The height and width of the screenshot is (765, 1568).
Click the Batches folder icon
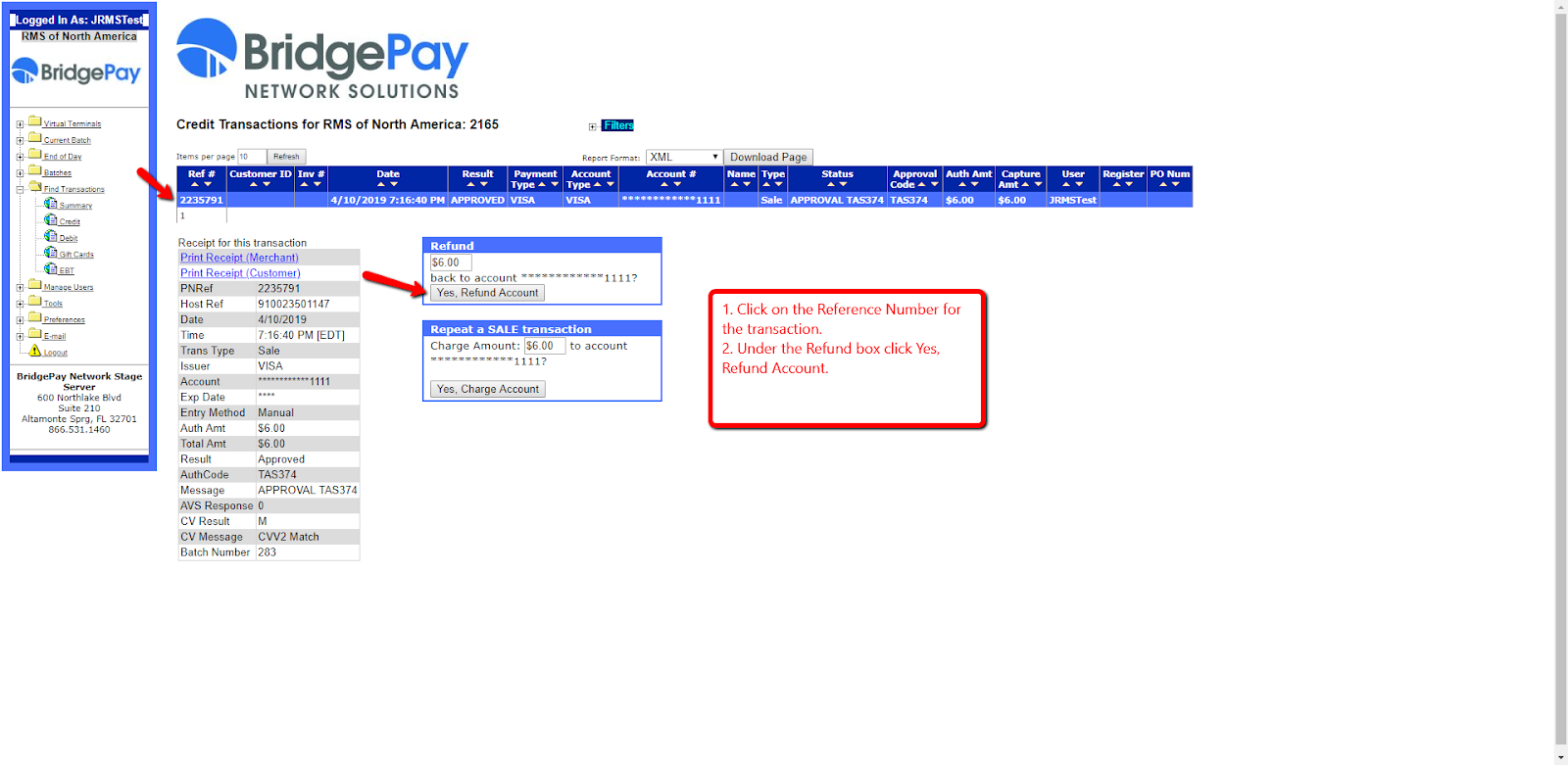[x=35, y=170]
